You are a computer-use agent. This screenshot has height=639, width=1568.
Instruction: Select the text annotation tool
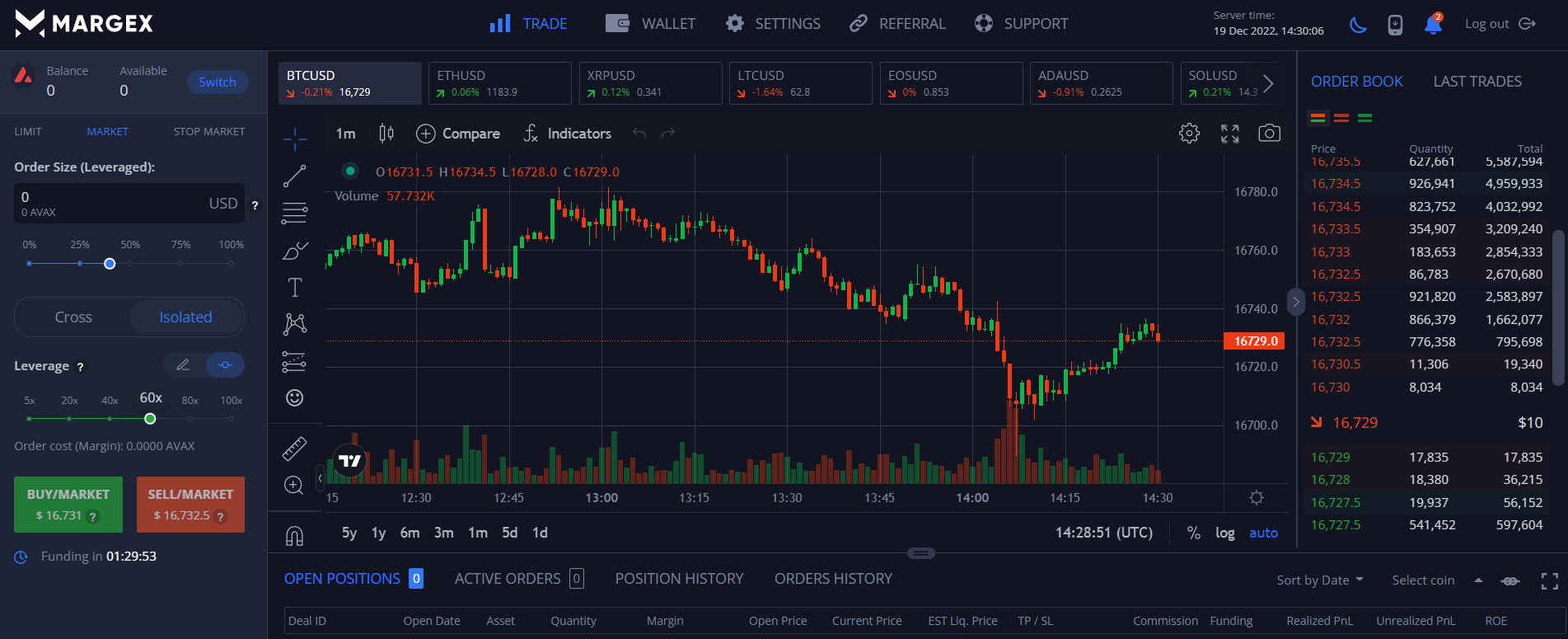click(x=294, y=287)
